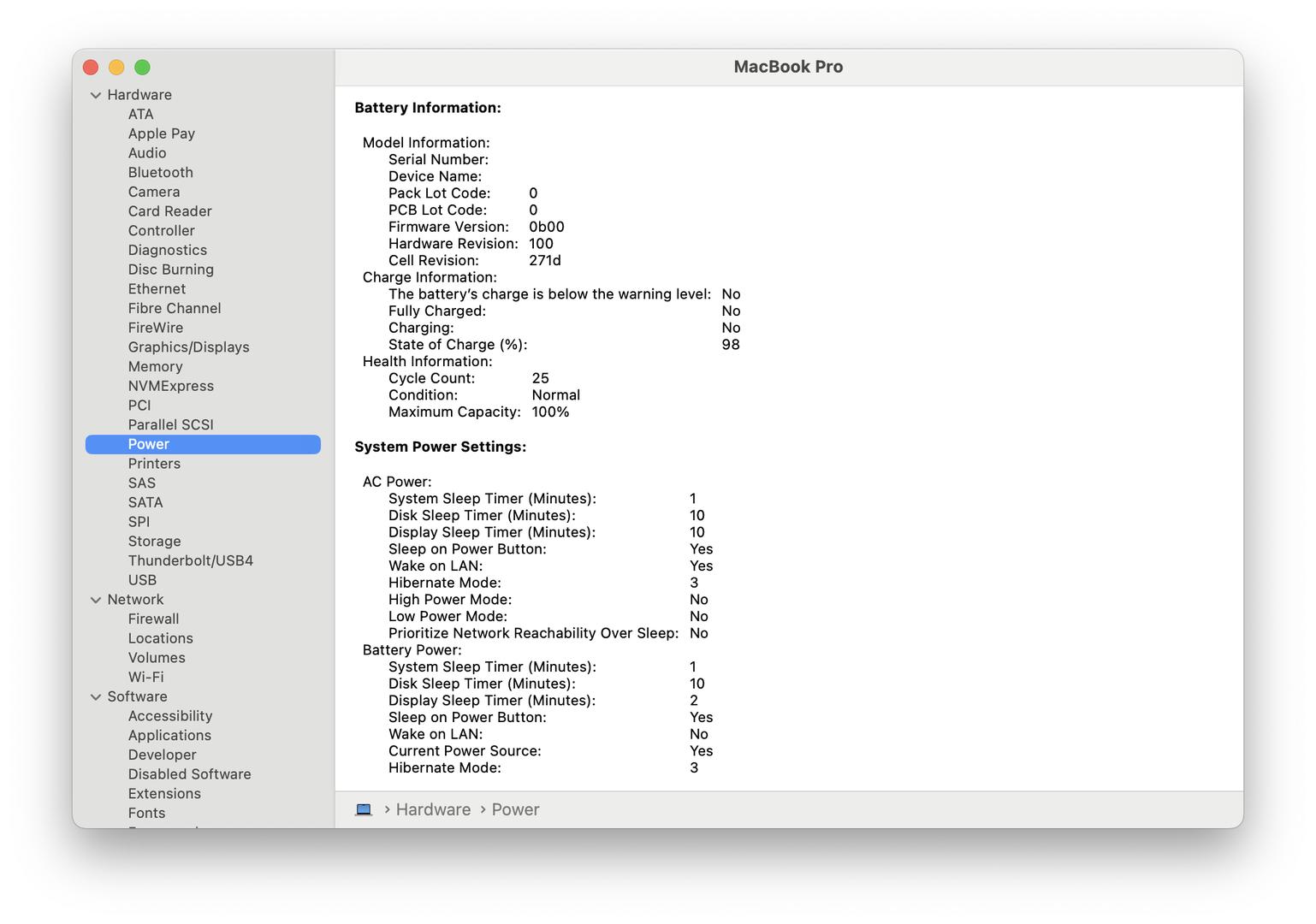1316x924 pixels.
Task: Select Fonts in sidebar
Action: point(147,814)
